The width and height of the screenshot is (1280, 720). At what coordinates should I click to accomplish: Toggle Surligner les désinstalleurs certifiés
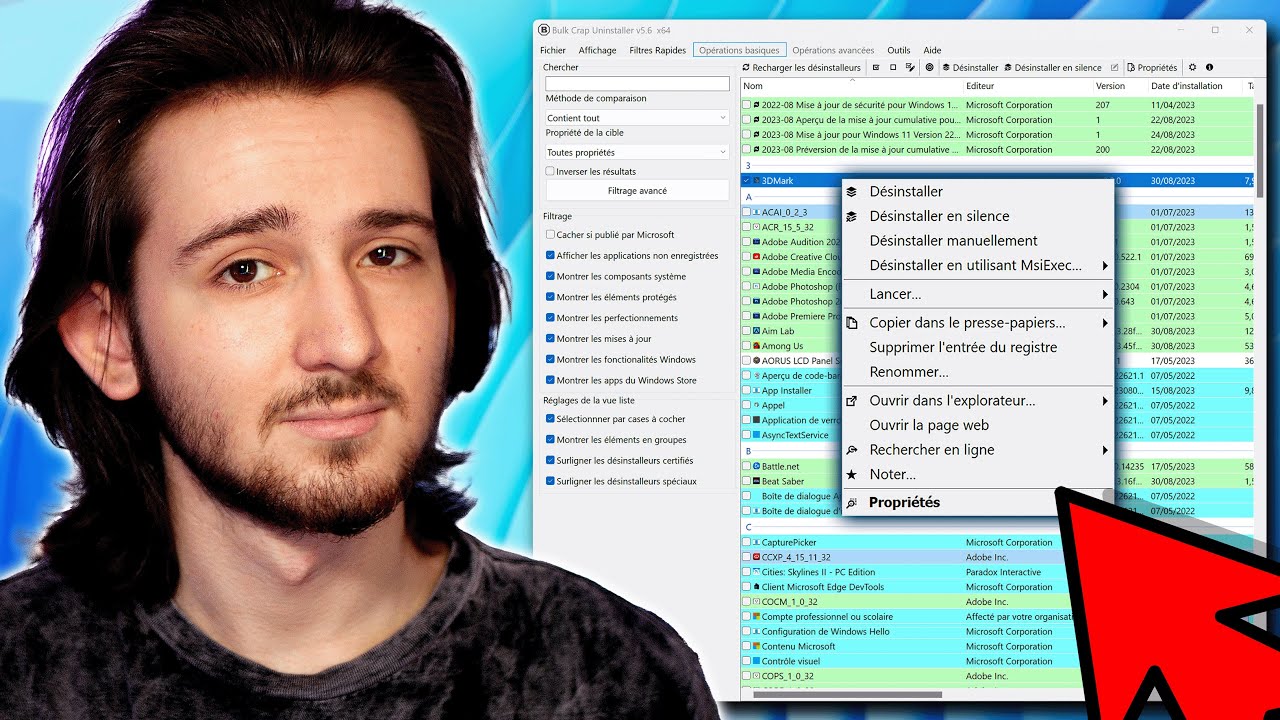coord(550,461)
